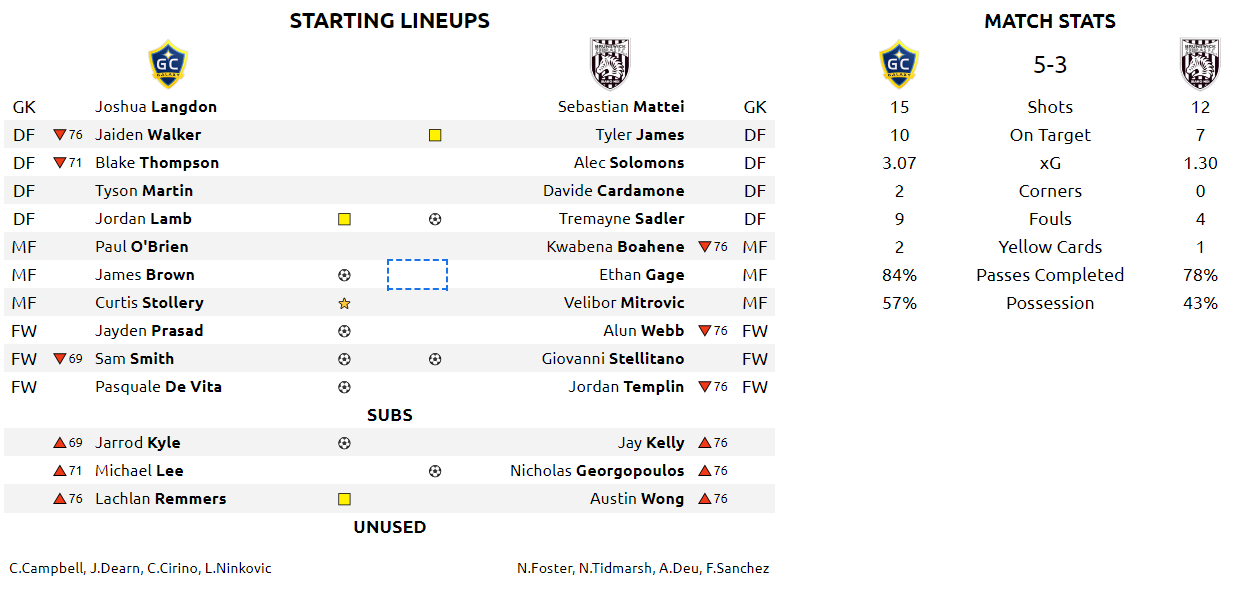This screenshot has height=616, width=1257.
Task: Click the star icon beside Curtis Stollery
Action: (344, 303)
